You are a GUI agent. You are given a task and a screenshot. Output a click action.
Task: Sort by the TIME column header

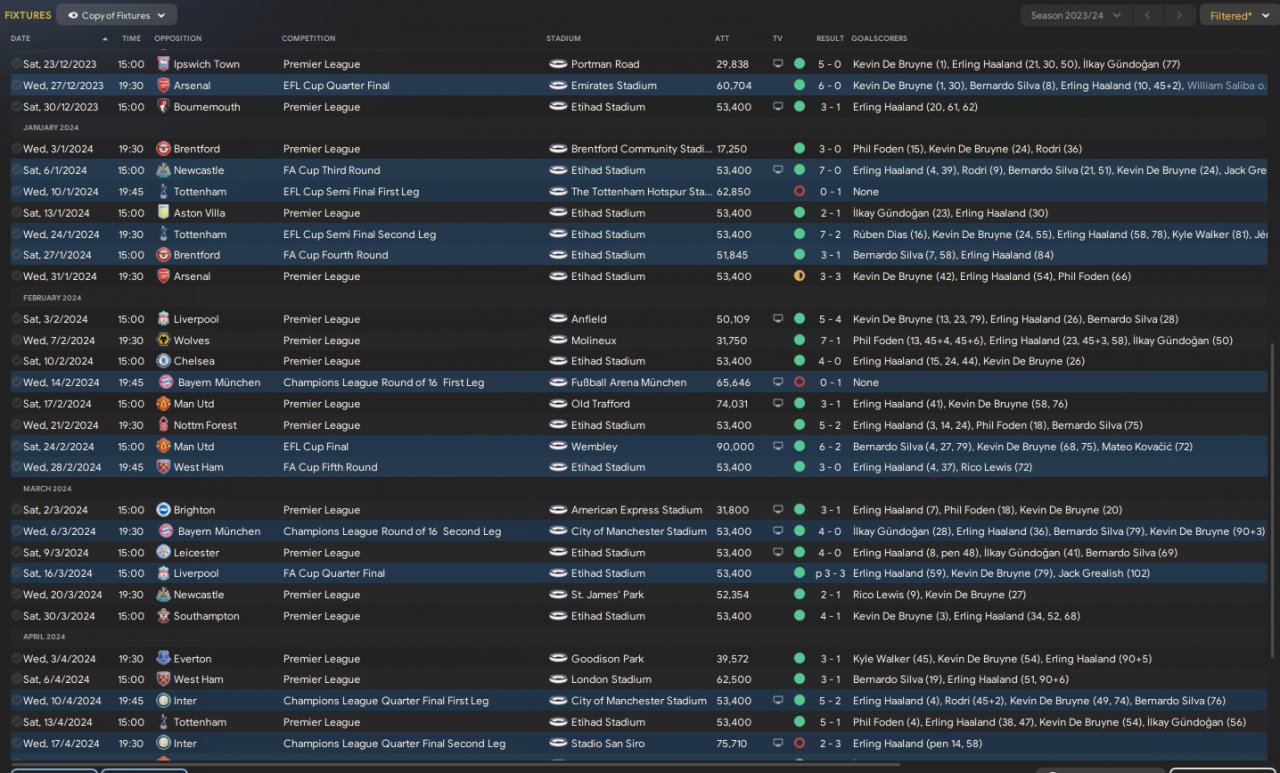(131, 38)
